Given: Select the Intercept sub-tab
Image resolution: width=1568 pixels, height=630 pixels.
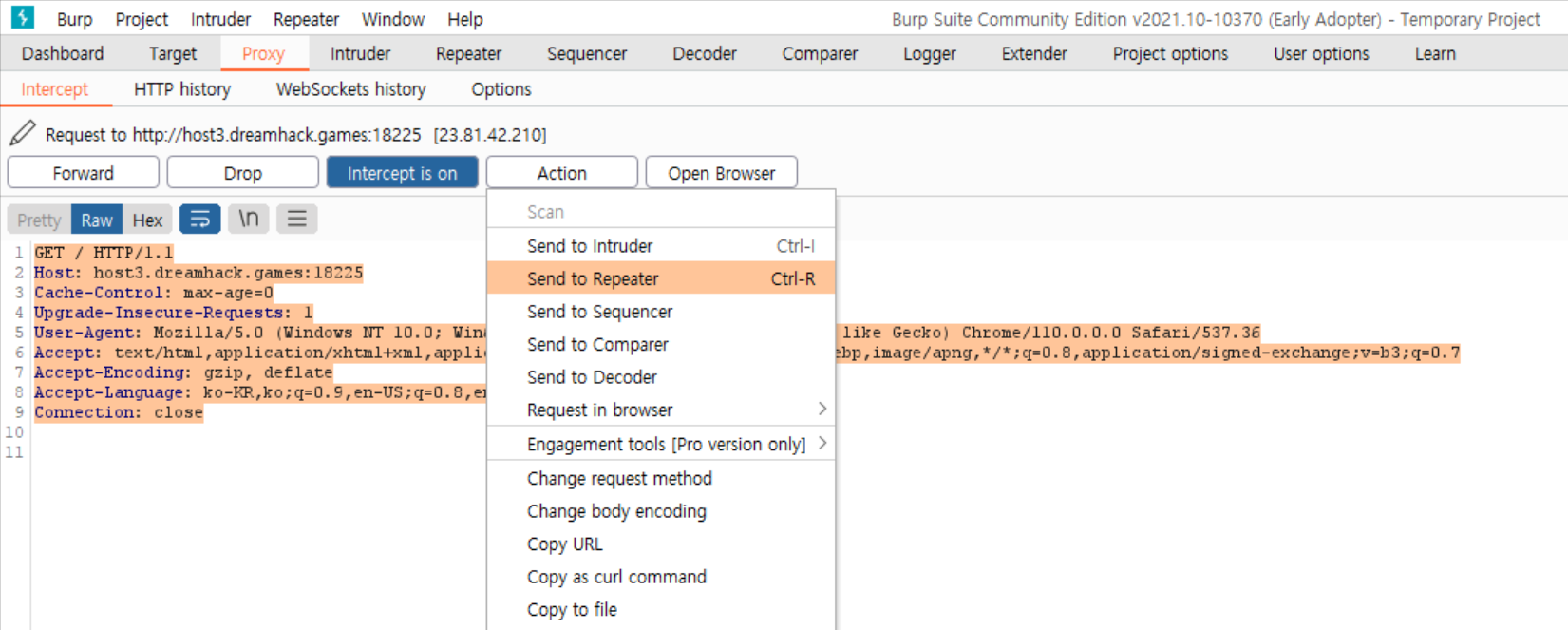Looking at the screenshot, I should tap(55, 89).
